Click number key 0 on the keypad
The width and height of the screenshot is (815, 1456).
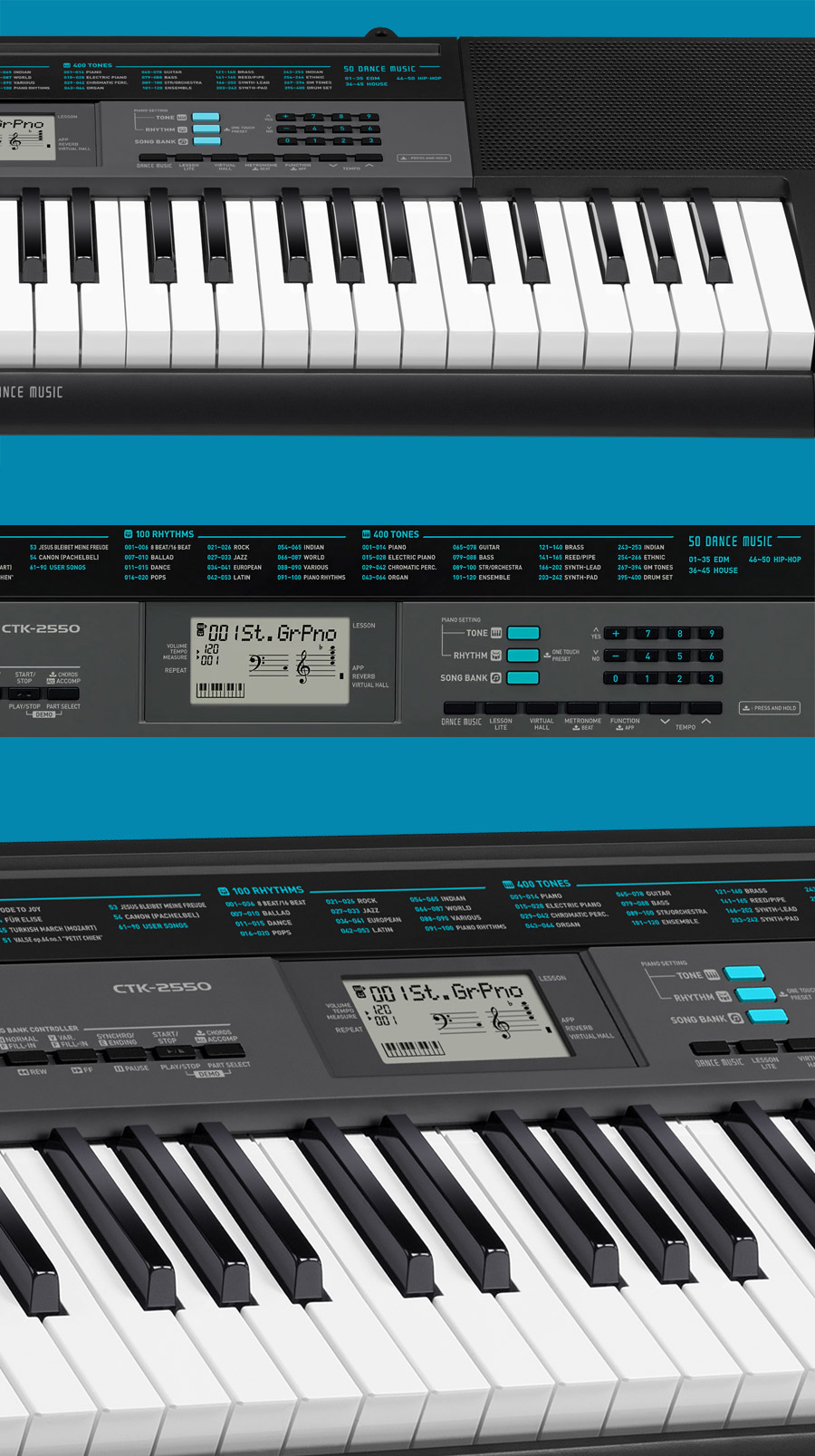click(x=616, y=678)
